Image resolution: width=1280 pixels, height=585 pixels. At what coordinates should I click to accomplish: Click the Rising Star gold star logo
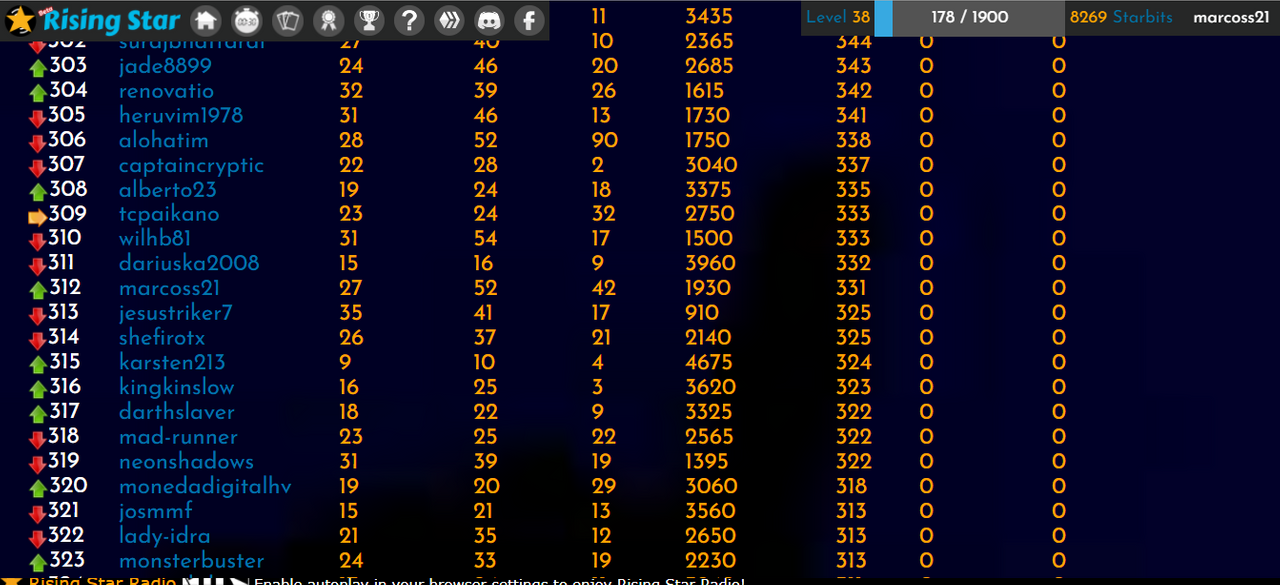coord(22,19)
